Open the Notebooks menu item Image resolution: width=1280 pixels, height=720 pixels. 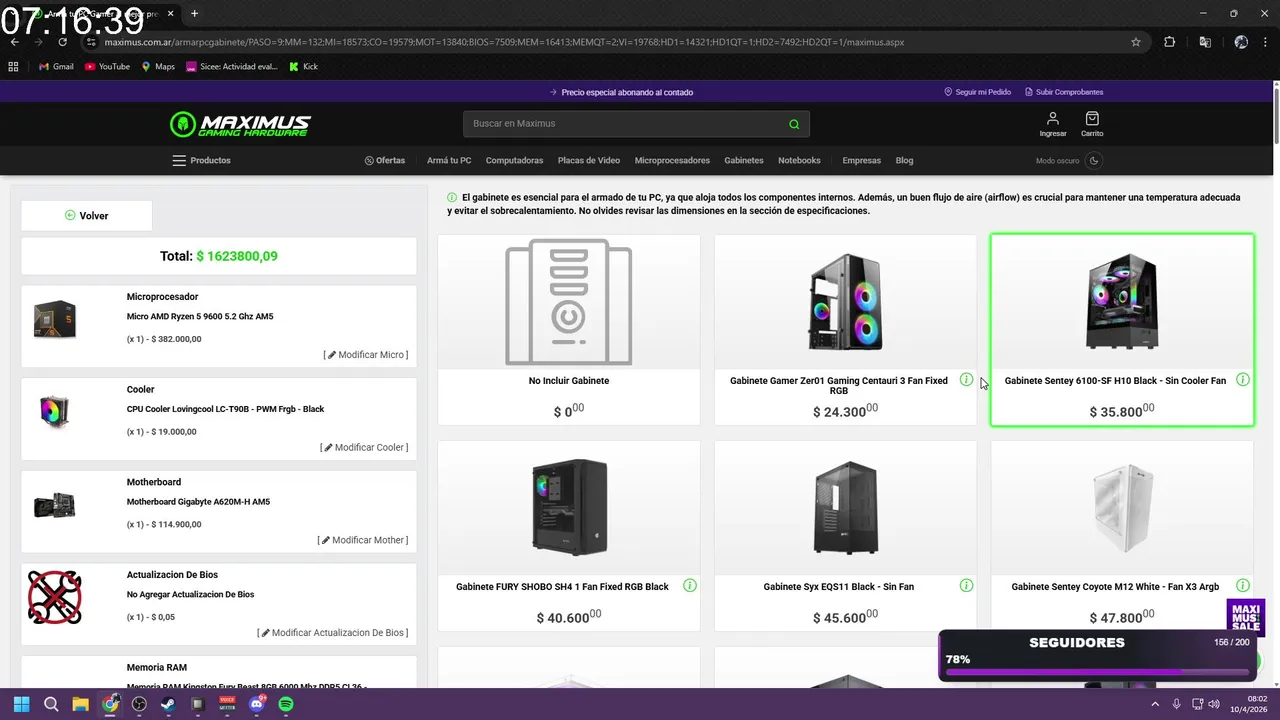tap(799, 160)
